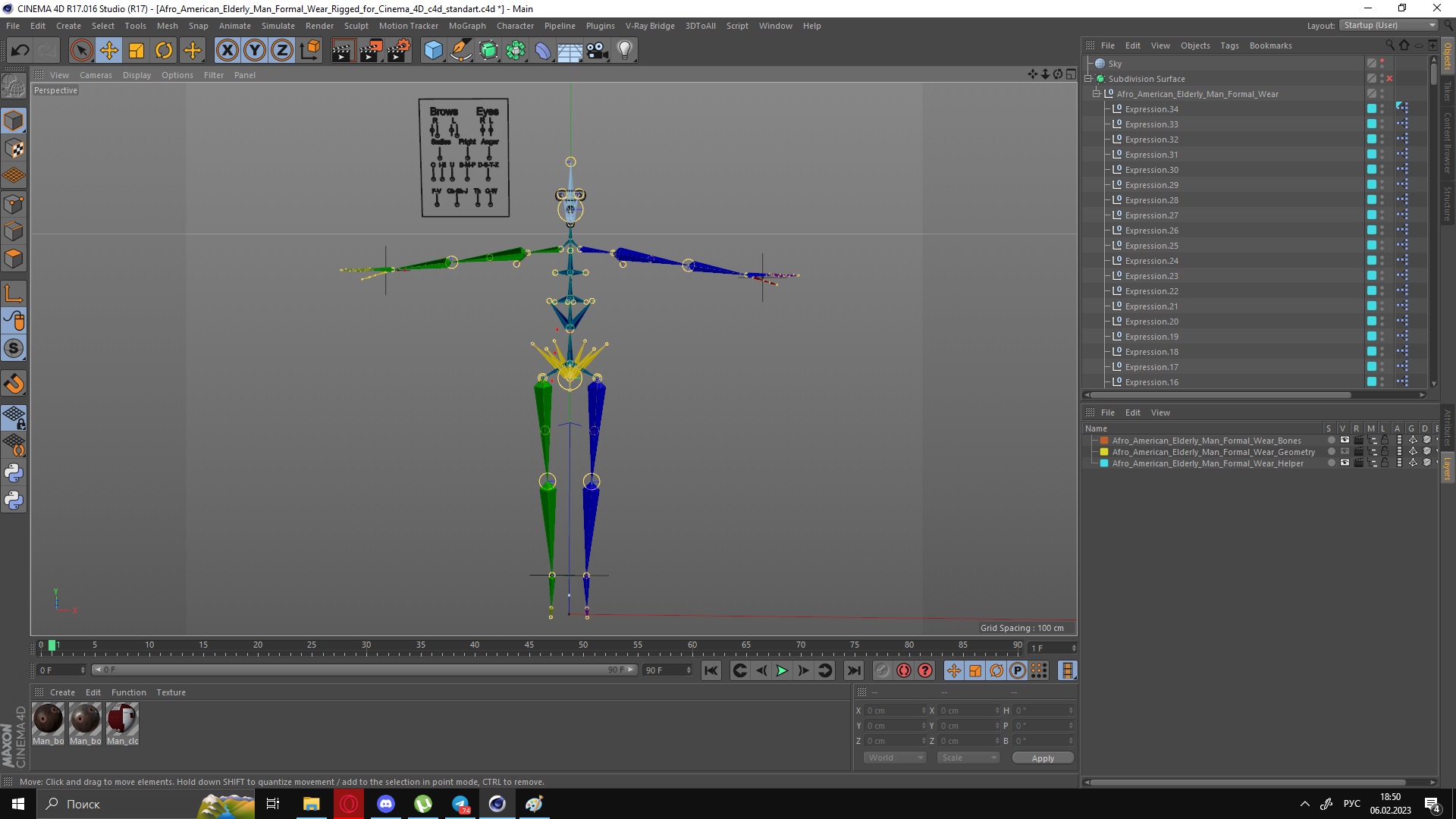Select the Live Selection tool
Screen dimensions: 1456x819
pyautogui.click(x=81, y=51)
